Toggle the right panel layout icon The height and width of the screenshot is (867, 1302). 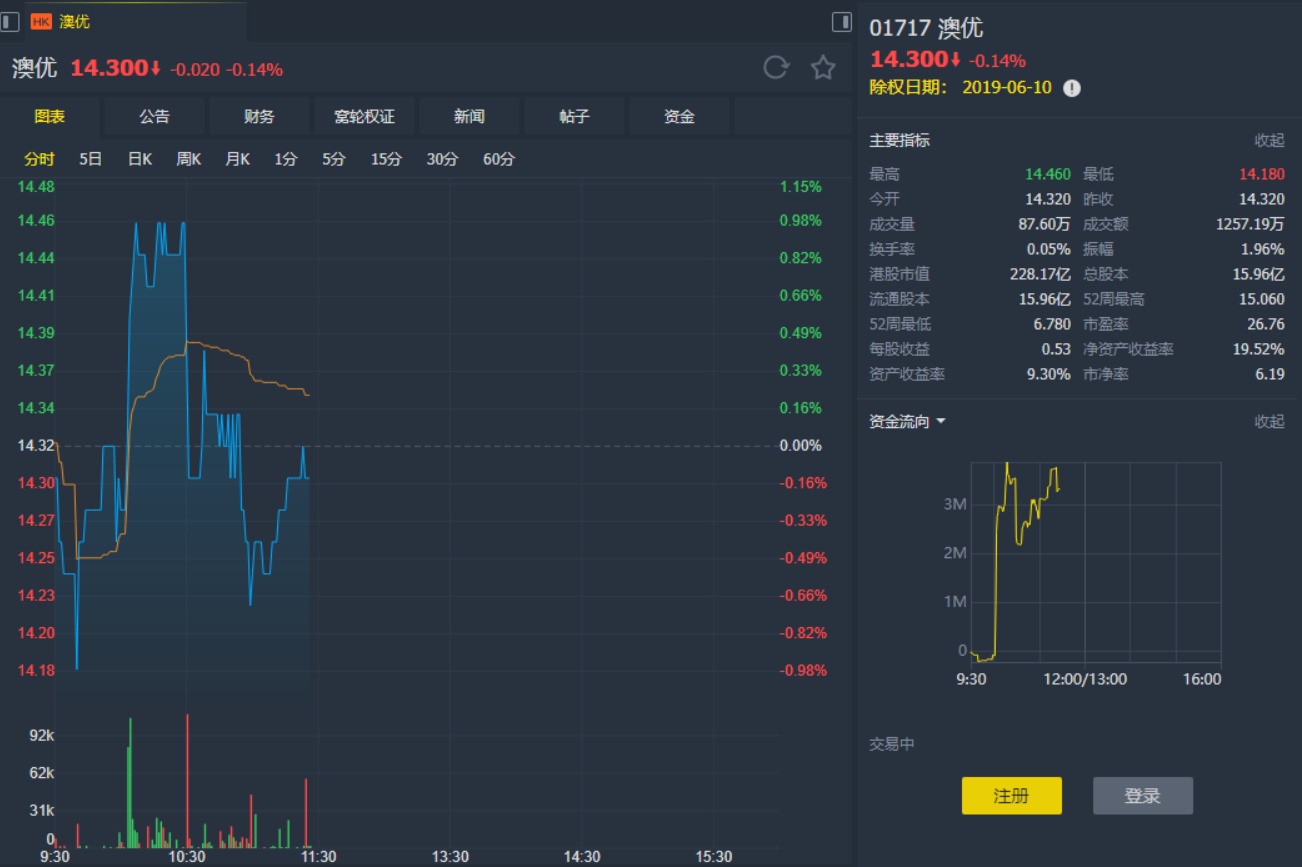coord(842,21)
